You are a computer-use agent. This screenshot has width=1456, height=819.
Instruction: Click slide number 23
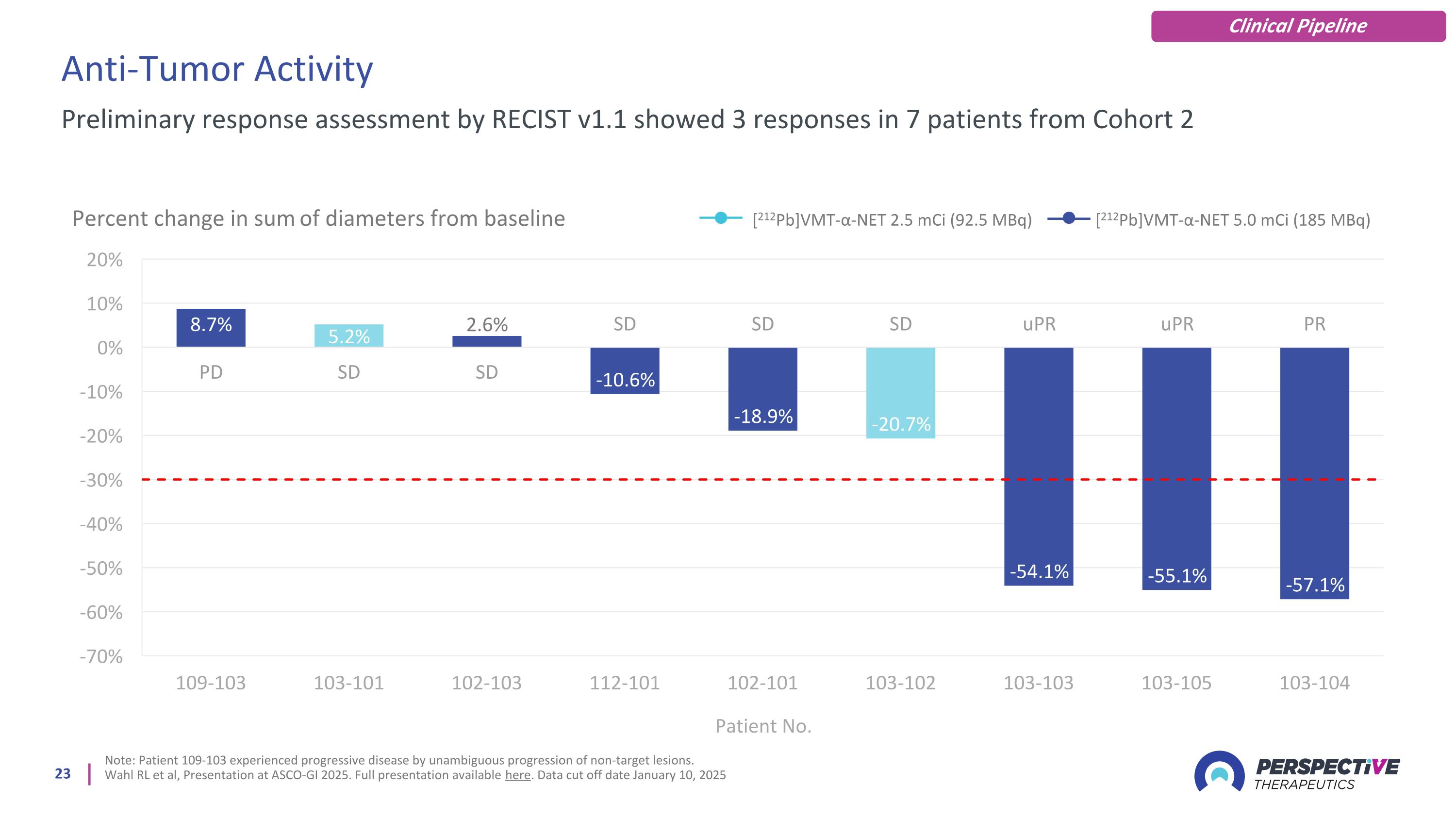(63, 774)
